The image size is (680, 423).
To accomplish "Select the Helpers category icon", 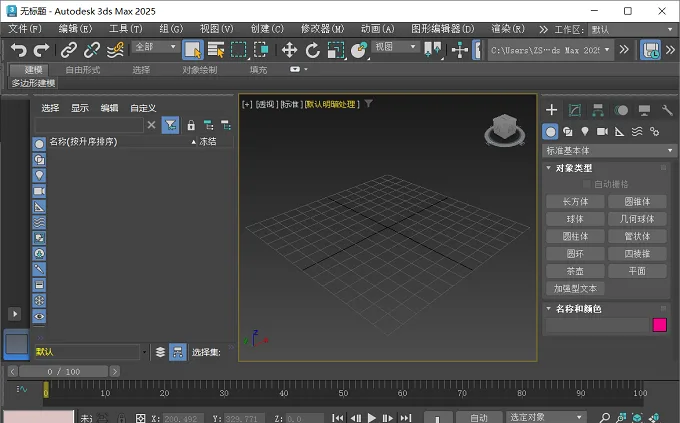I will pos(620,131).
